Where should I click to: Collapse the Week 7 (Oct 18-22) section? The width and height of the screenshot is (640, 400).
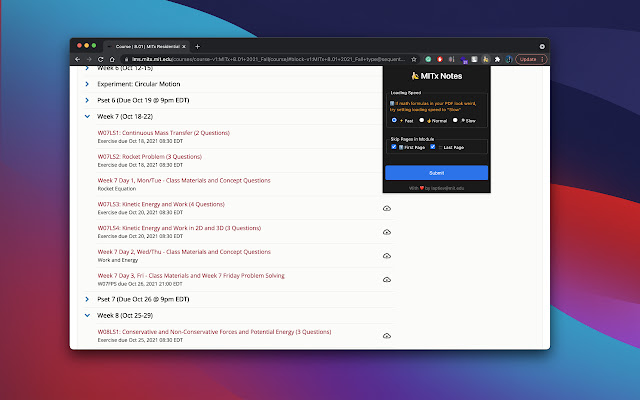pos(87,116)
